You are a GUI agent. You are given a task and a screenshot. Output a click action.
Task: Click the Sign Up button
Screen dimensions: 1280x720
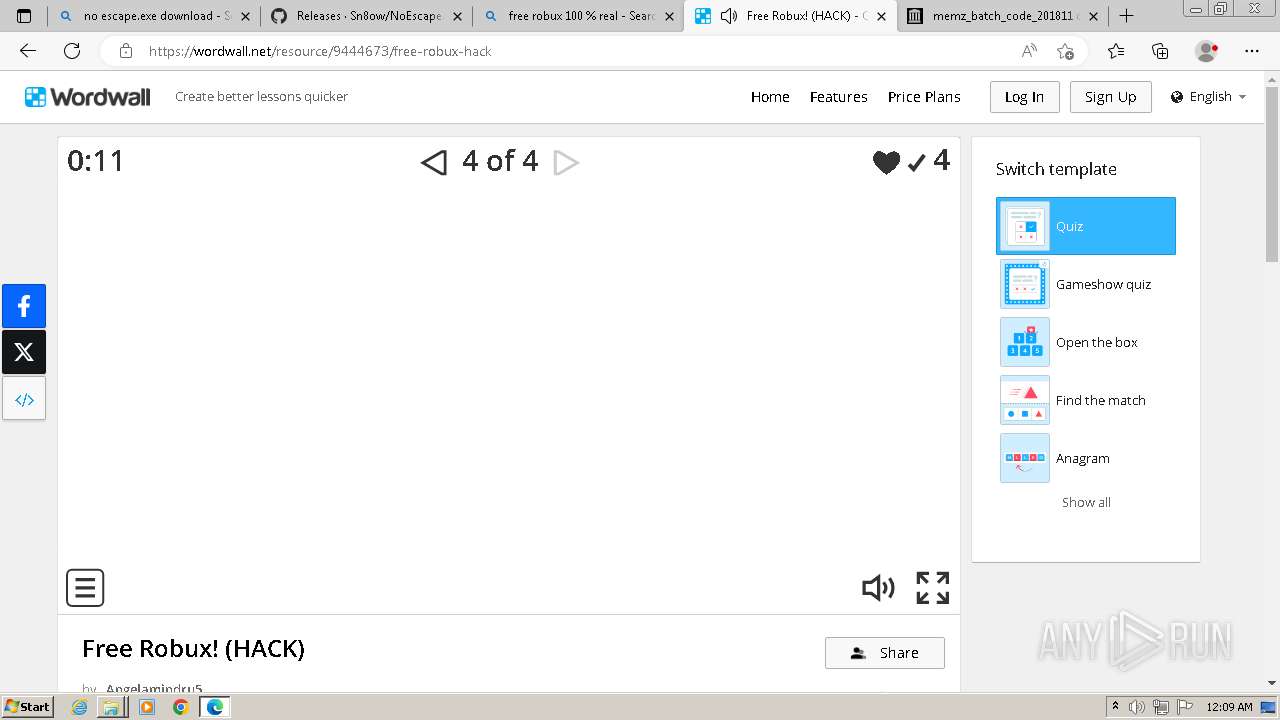pos(1110,97)
